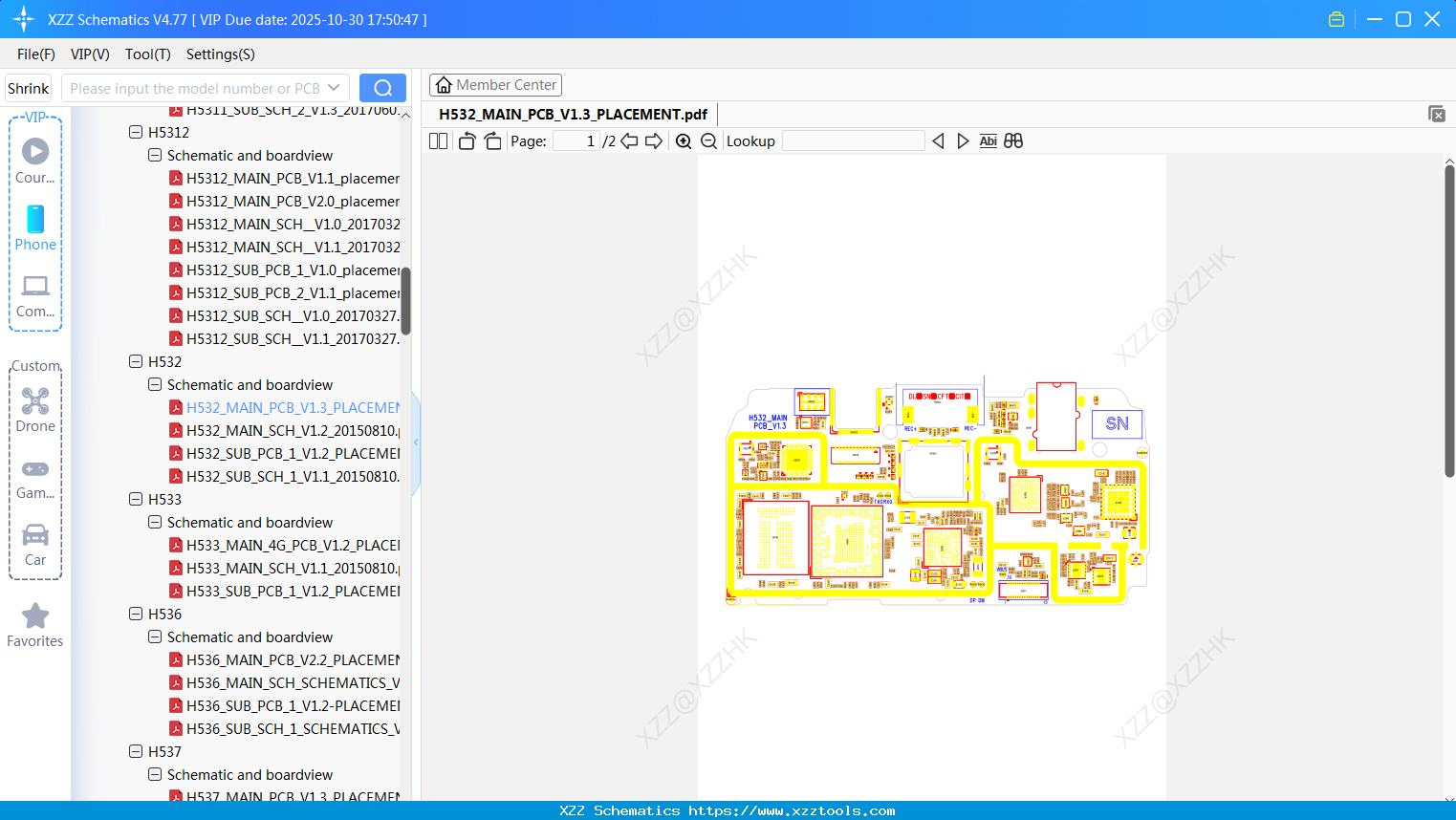Viewport: 1456px width, 820px height.
Task: Zoom out on the placement diagram
Action: (x=708, y=140)
